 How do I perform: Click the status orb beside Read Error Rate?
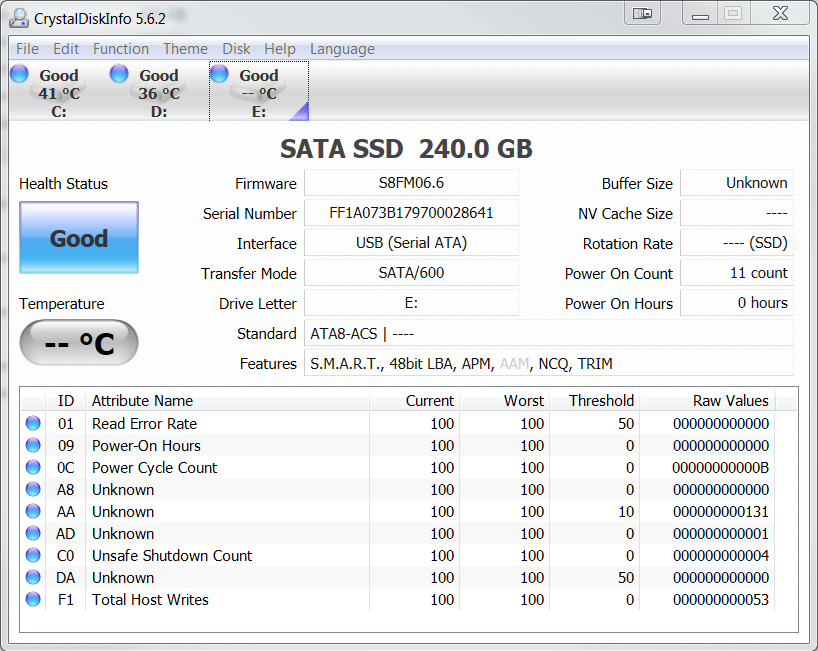click(33, 424)
